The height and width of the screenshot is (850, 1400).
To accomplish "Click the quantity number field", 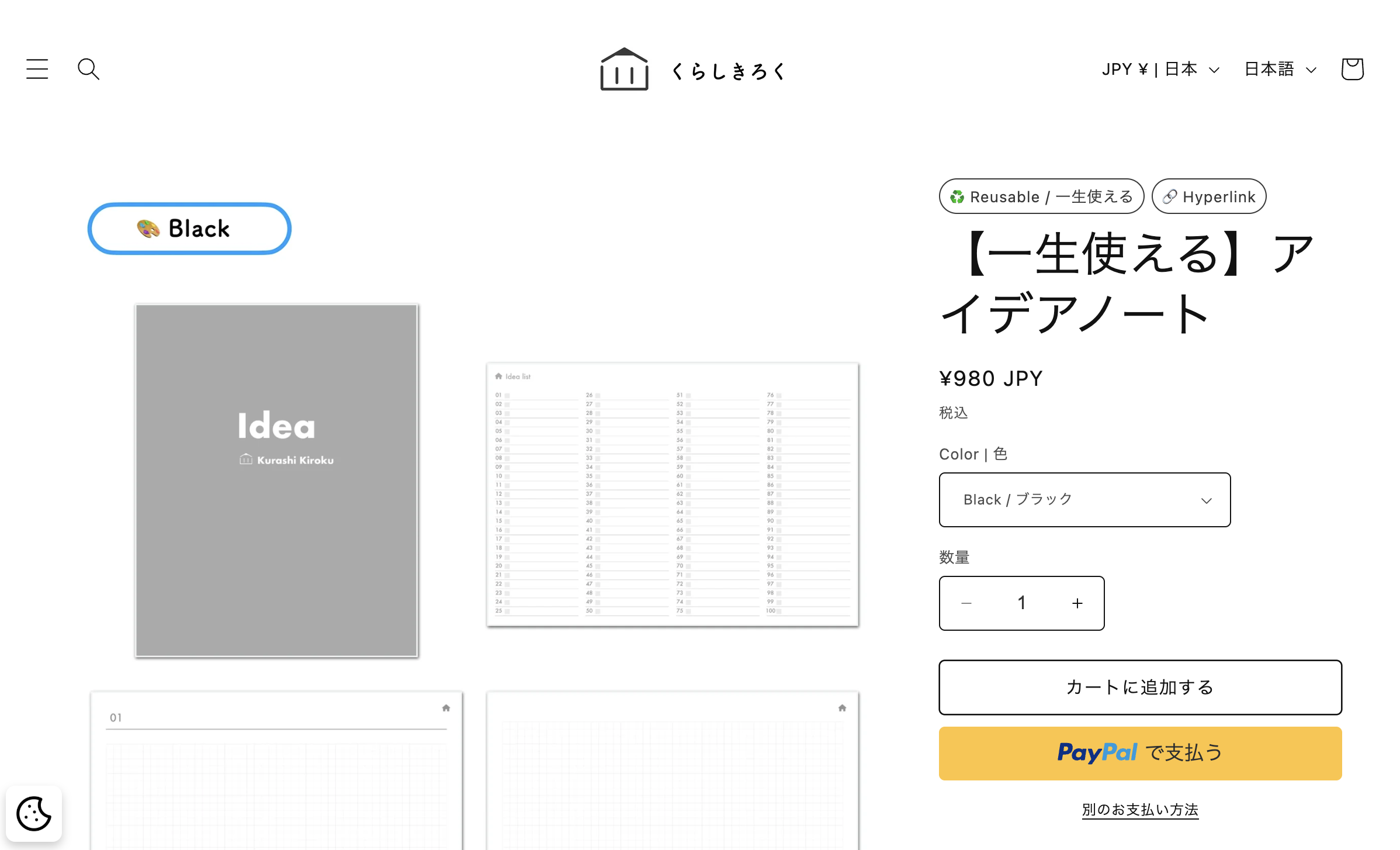I will (1021, 603).
